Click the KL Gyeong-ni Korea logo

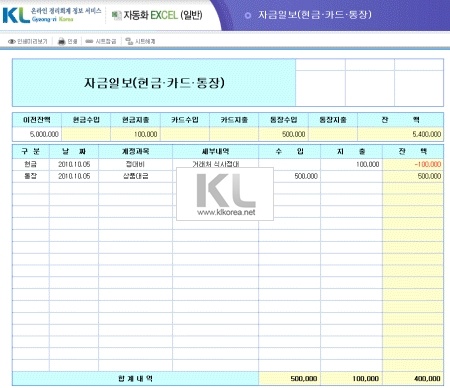tap(52, 15)
